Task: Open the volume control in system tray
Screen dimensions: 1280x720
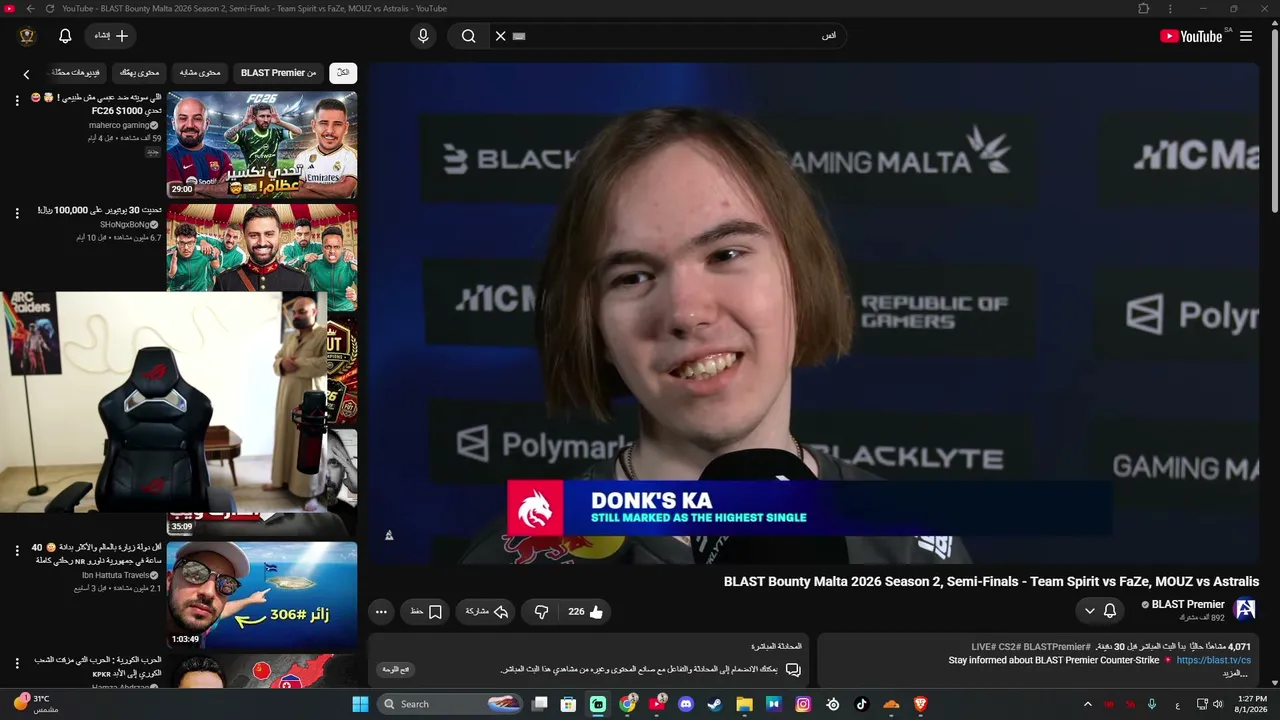Action: [1218, 704]
